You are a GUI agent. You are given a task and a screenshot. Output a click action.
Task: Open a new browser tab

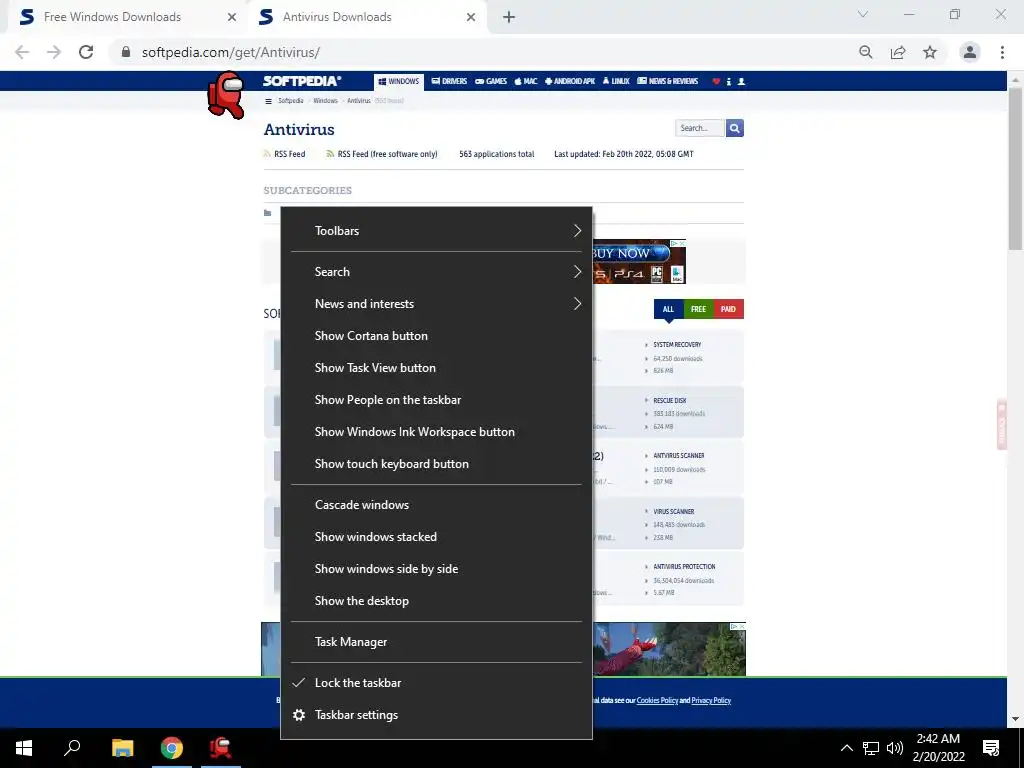509,17
